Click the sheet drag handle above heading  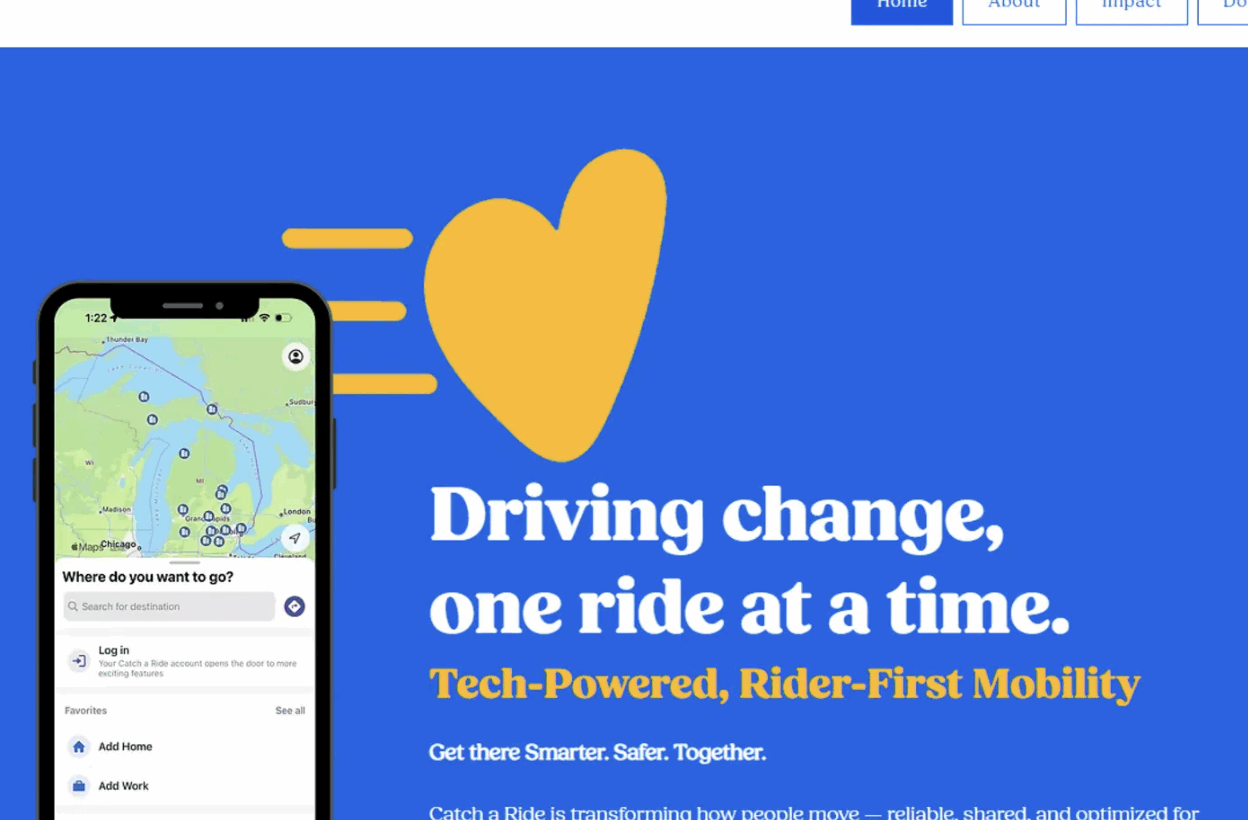(x=185, y=563)
